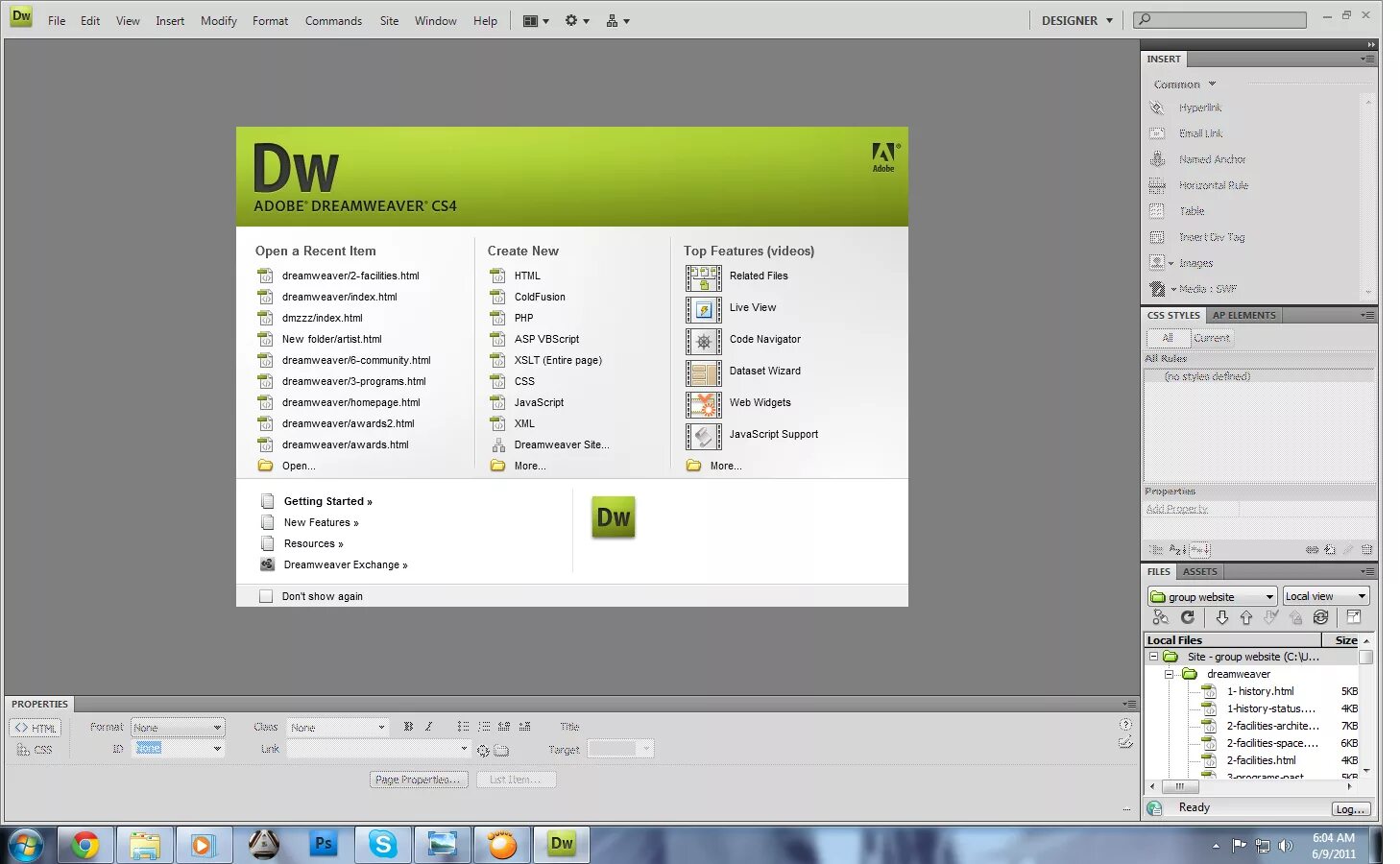Open the DESIGNER workspace dropdown
This screenshot has width=1400, height=864.
(1077, 20)
